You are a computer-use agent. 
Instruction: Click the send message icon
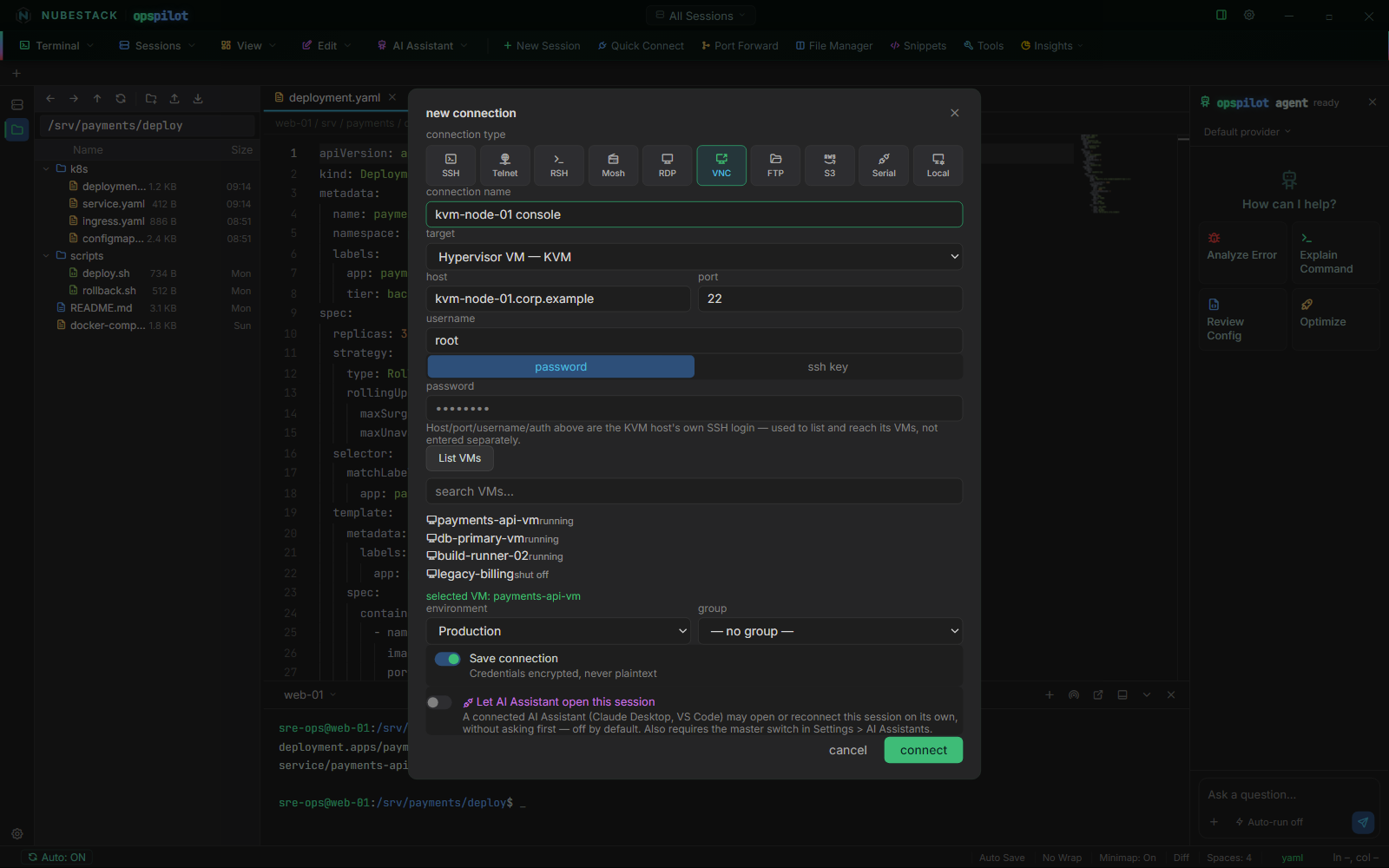pyautogui.click(x=1363, y=822)
